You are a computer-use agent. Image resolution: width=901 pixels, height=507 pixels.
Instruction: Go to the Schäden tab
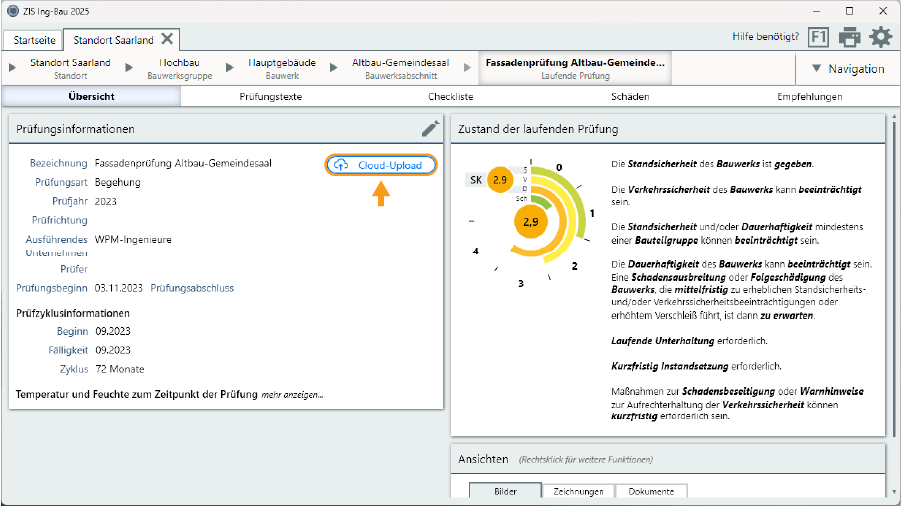630,97
